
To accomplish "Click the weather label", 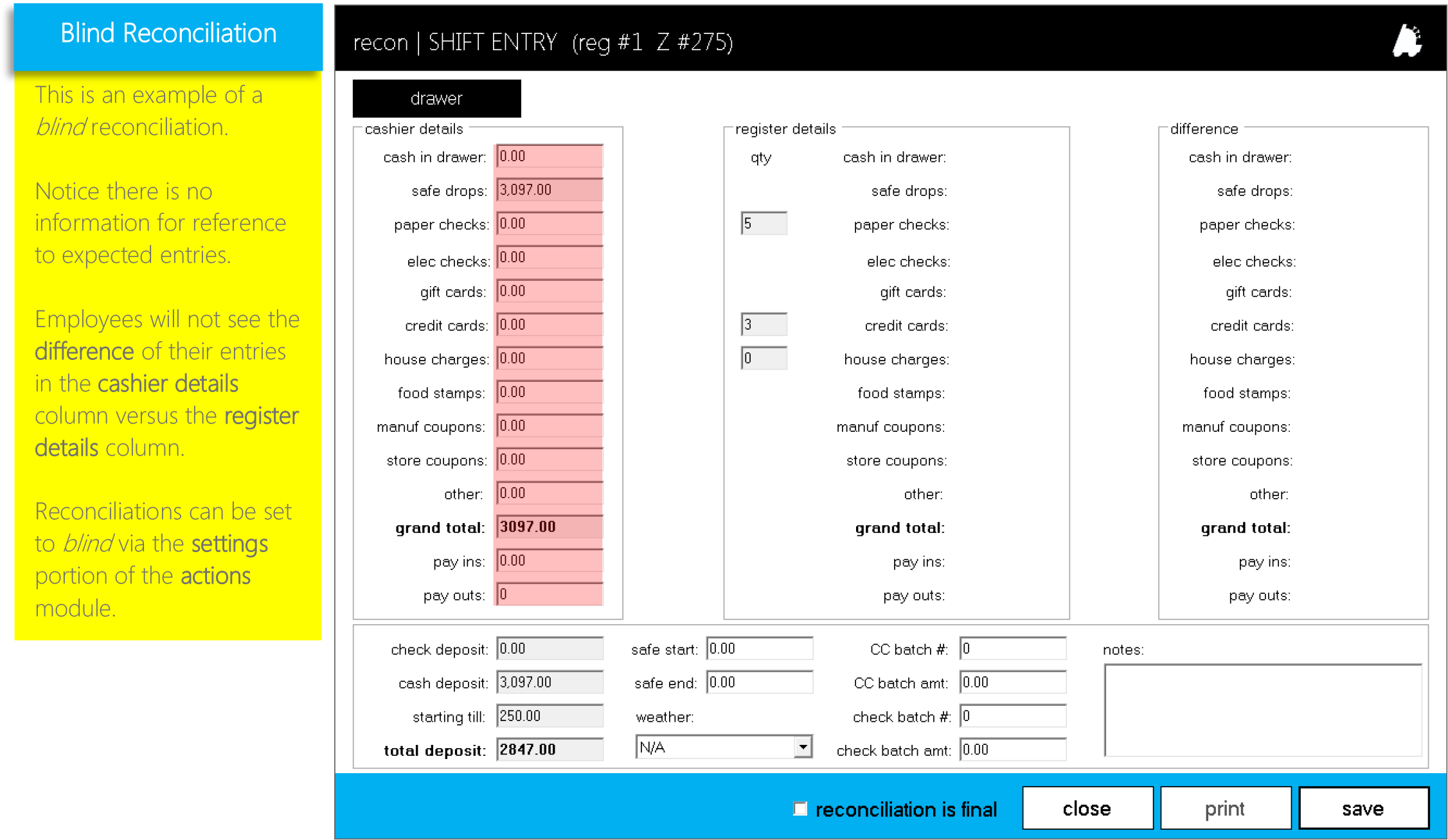I will pyautogui.click(x=665, y=717).
